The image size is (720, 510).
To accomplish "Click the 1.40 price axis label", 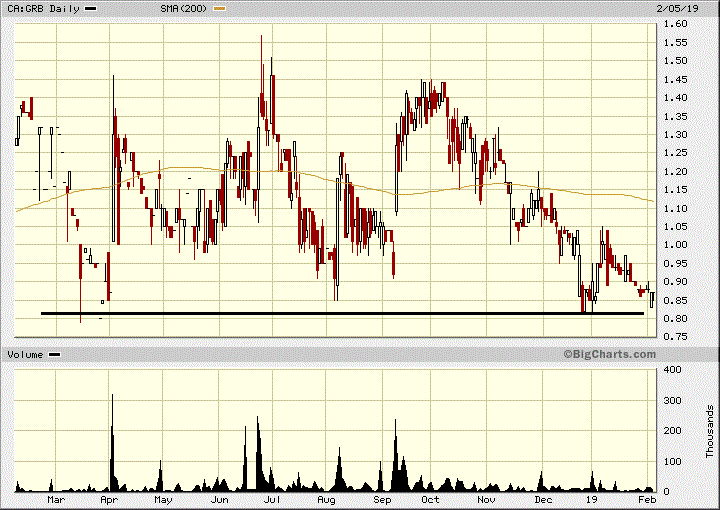I will point(675,98).
